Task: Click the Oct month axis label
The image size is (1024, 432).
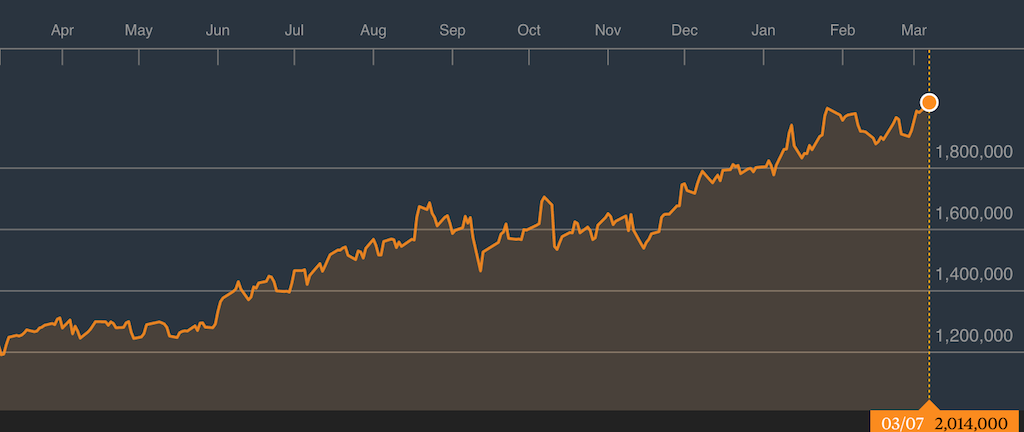Action: click(529, 30)
